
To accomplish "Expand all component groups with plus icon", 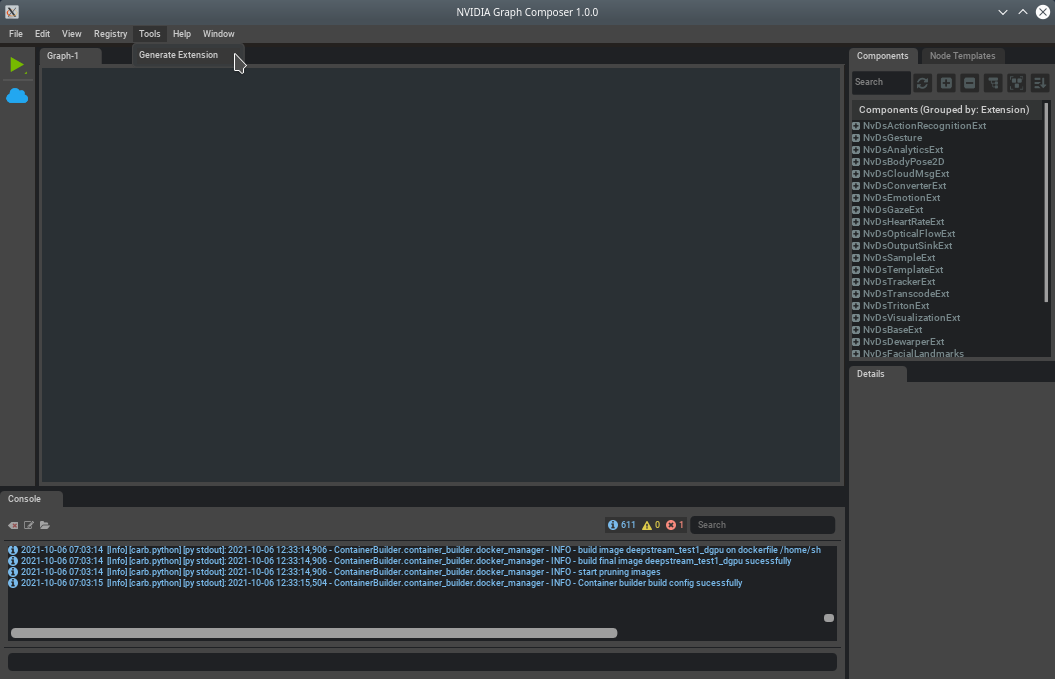I will coord(946,83).
